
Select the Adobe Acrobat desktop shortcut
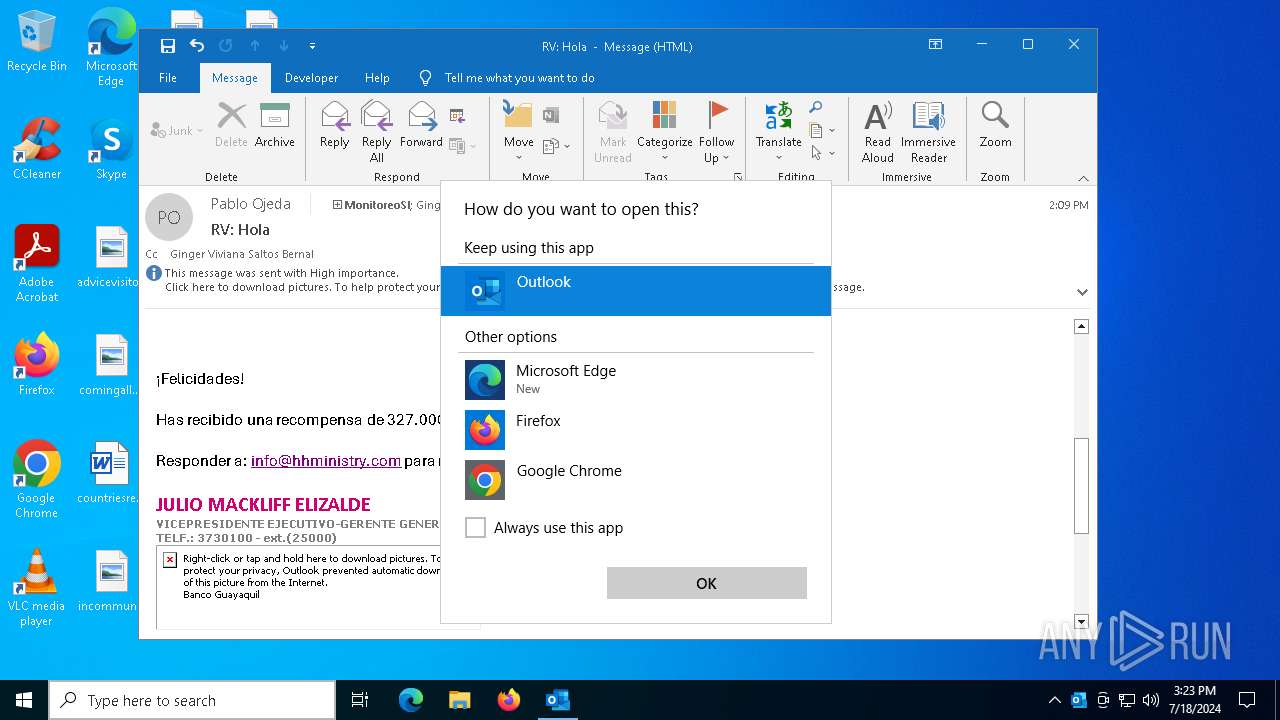pyautogui.click(x=37, y=264)
